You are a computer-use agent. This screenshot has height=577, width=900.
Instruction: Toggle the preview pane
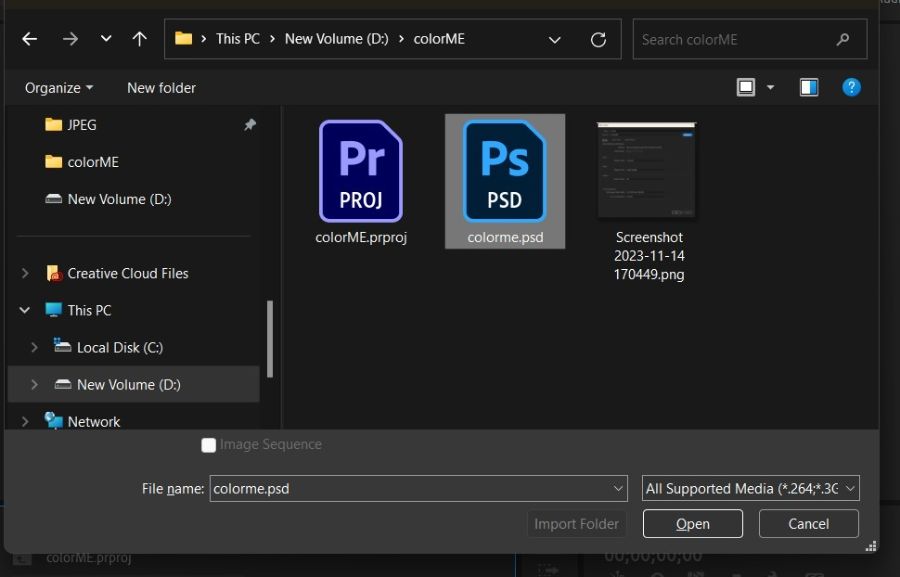[x=809, y=87]
